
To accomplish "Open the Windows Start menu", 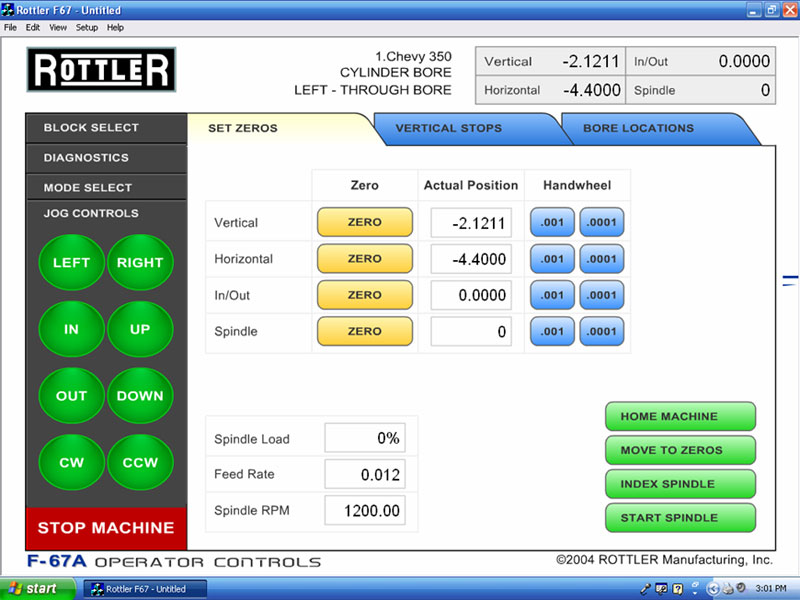I will 33,589.
